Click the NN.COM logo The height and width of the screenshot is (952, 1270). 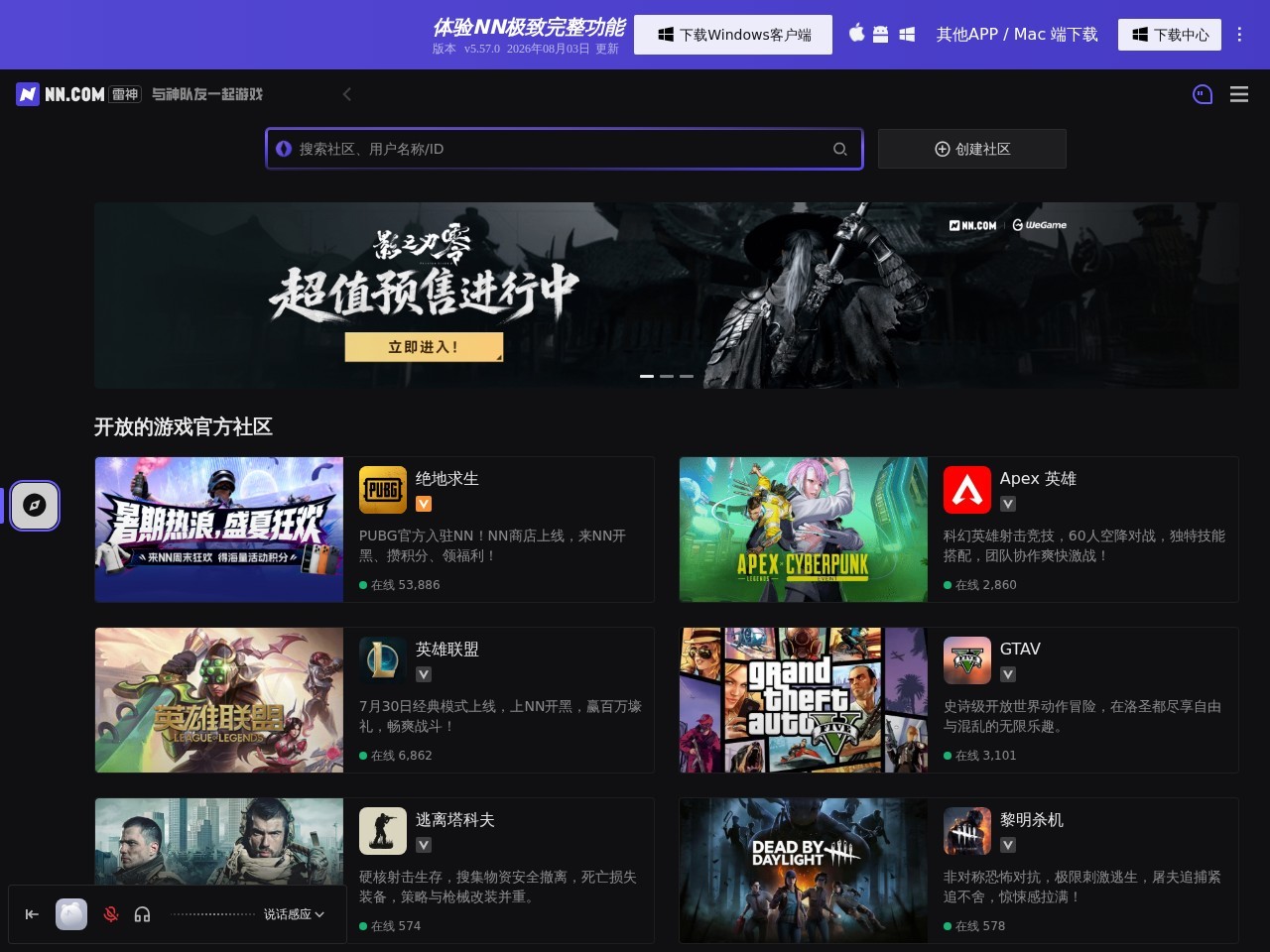pyautogui.click(x=61, y=94)
